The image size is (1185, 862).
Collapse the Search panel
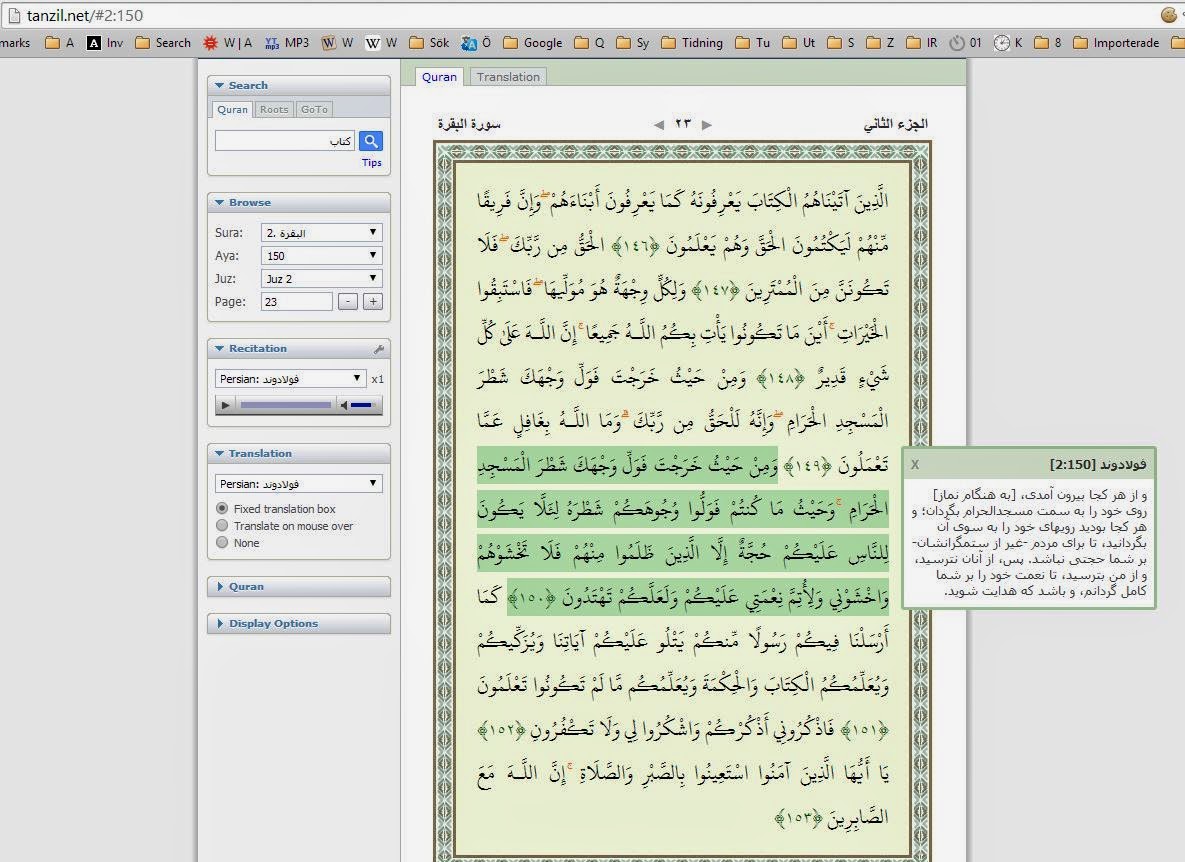(299, 85)
